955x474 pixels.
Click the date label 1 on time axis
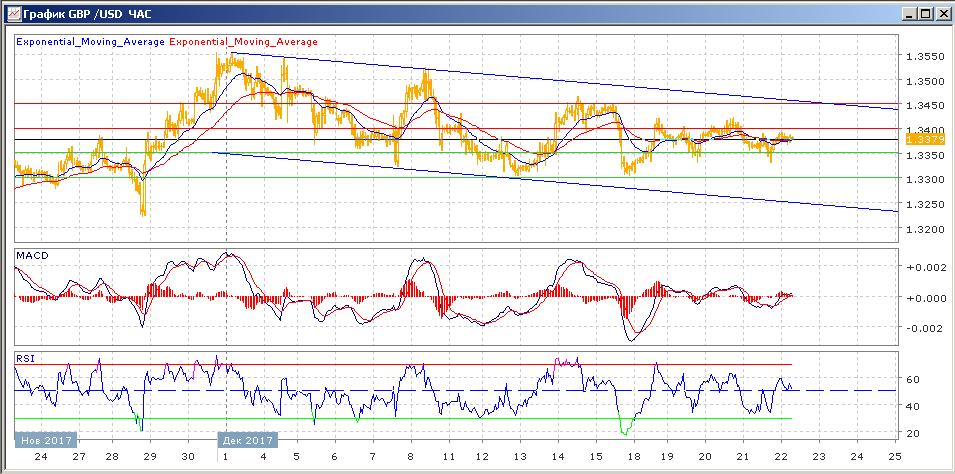(x=226, y=457)
